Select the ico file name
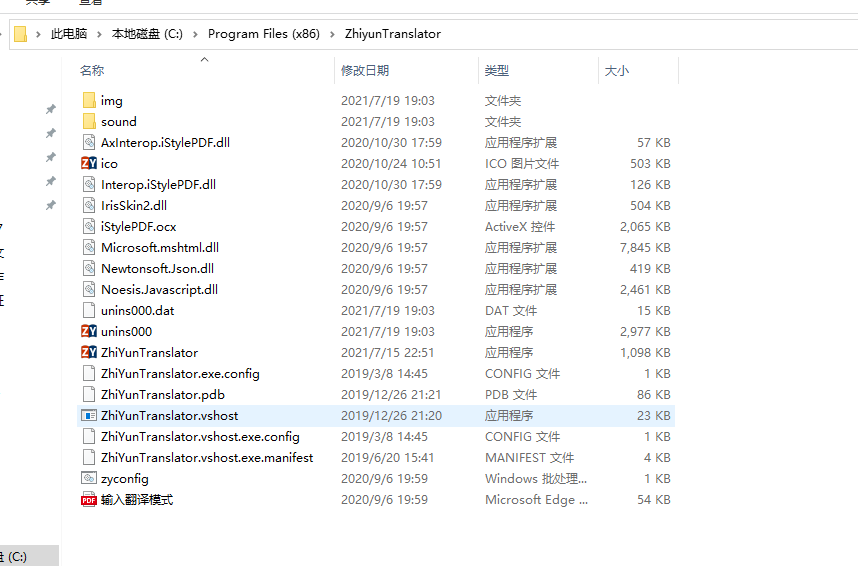Viewport: 858px width, 566px height. pos(109,164)
